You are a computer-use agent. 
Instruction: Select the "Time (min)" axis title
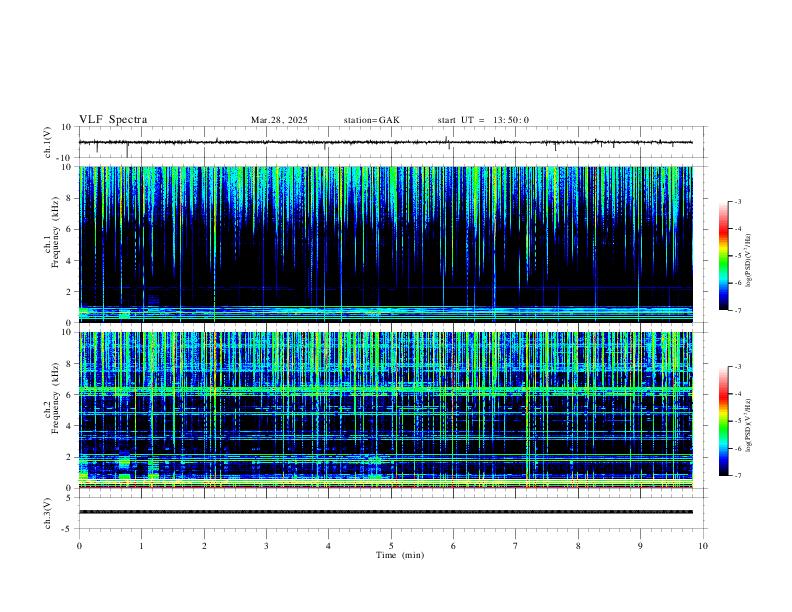point(400,555)
